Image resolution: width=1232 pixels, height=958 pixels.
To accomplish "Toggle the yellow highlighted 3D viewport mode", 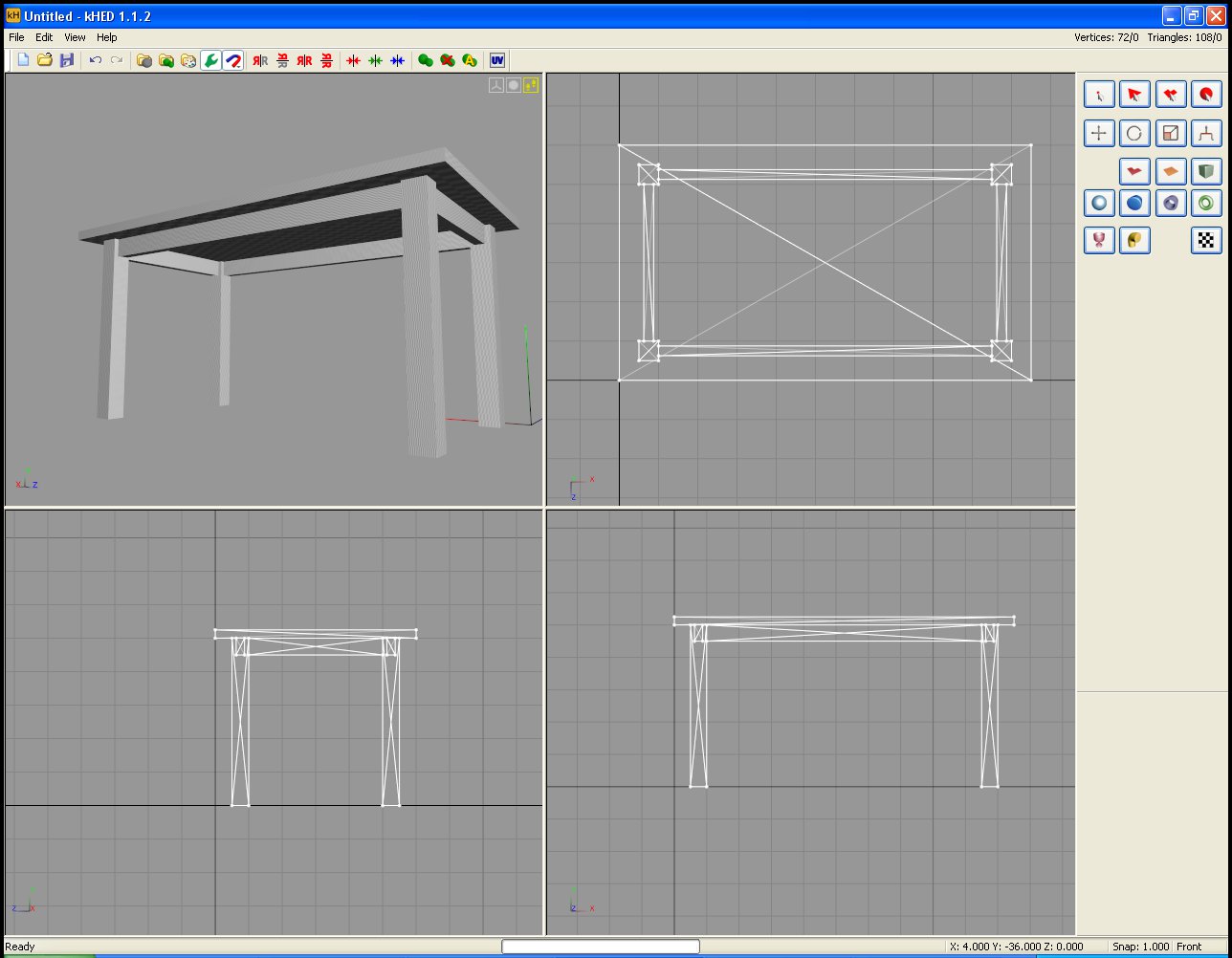I will (531, 85).
